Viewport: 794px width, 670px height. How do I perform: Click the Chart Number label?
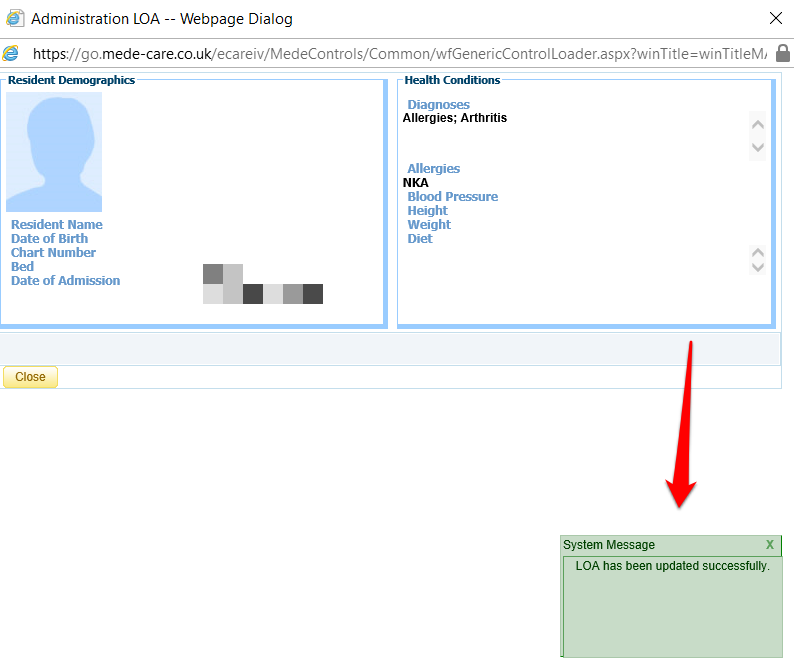pyautogui.click(x=54, y=253)
